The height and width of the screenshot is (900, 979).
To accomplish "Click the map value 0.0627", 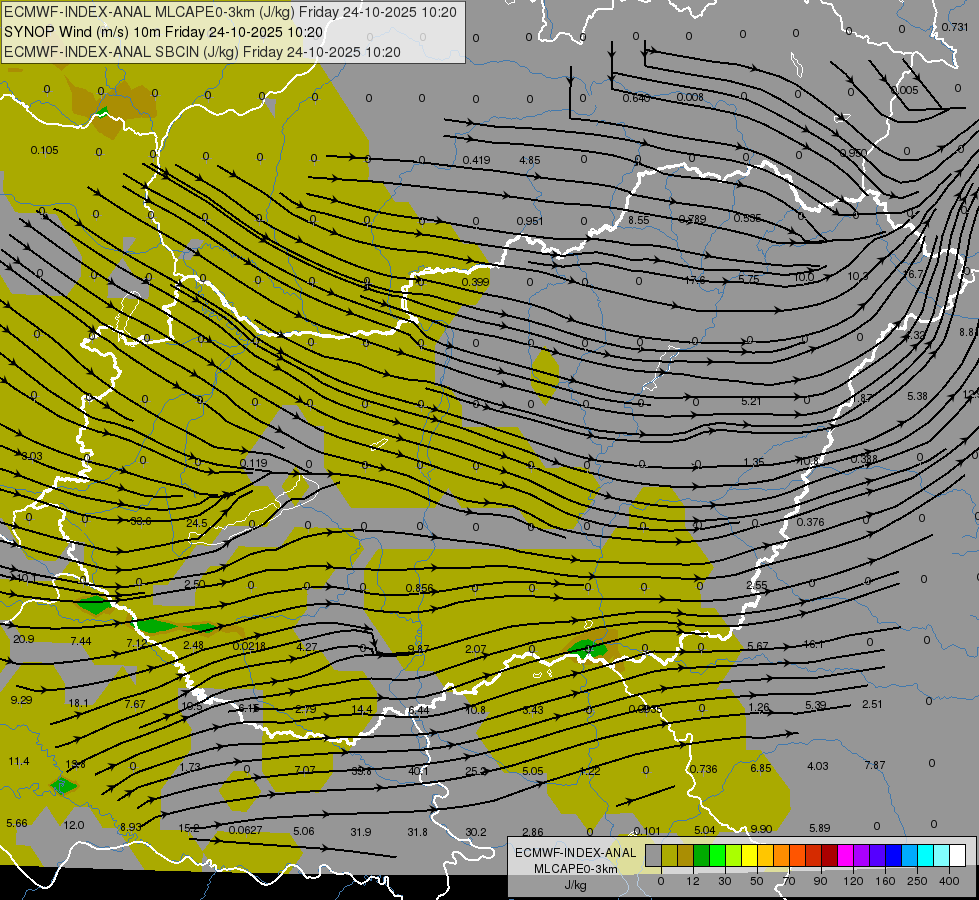I will [x=245, y=830].
